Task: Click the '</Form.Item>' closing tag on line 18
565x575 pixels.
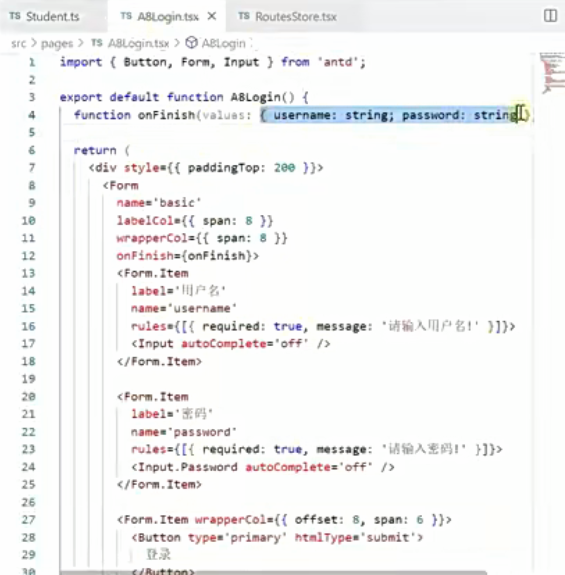Action: click(x=159, y=362)
